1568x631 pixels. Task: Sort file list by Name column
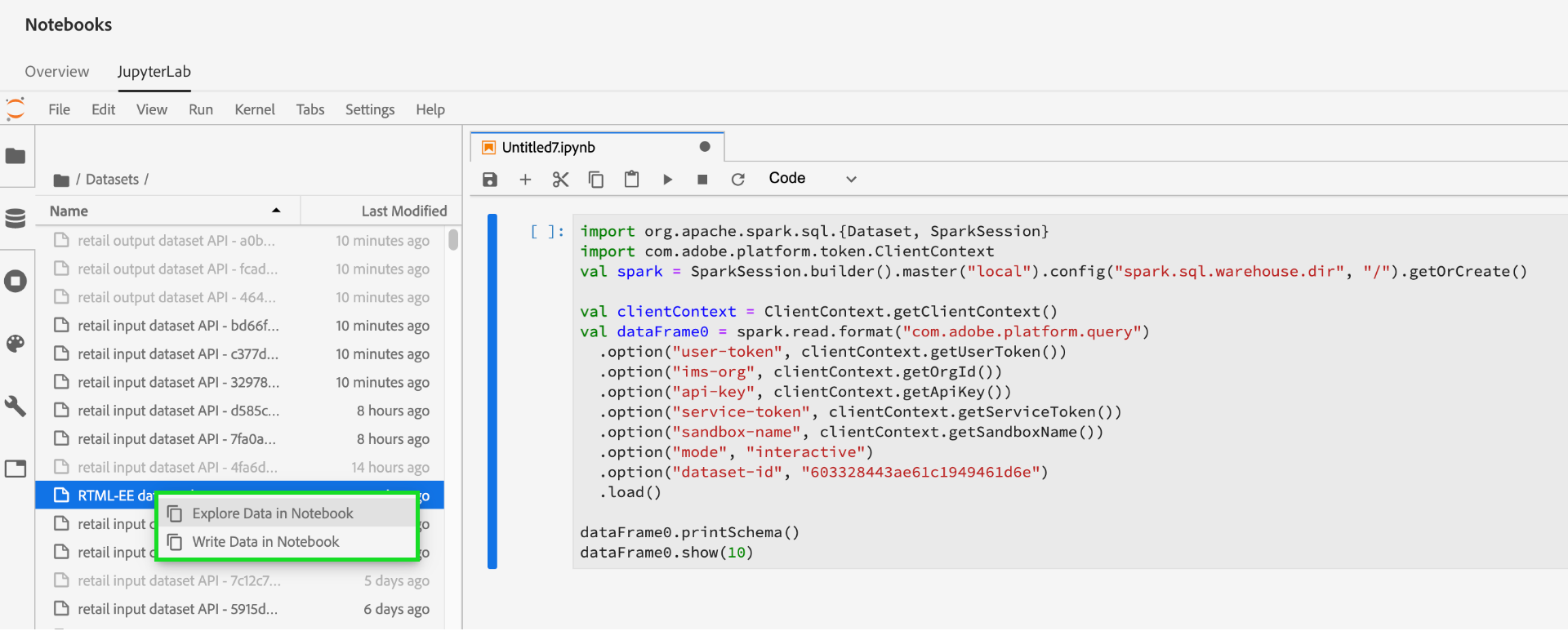coord(167,211)
